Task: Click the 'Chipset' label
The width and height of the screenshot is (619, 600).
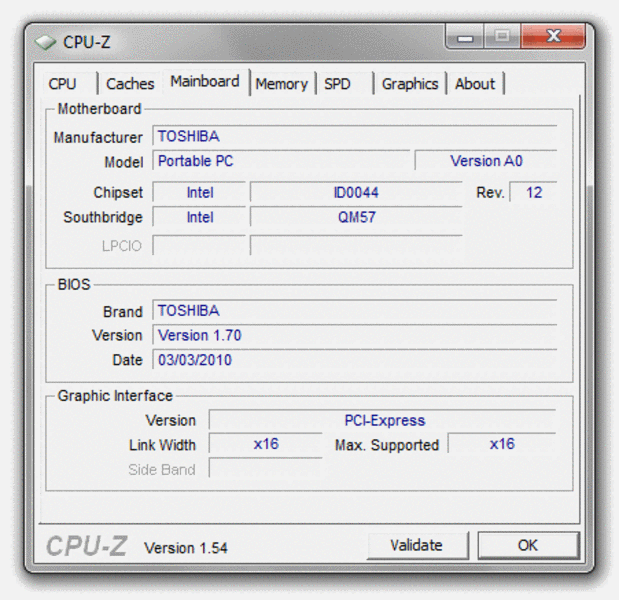Action: click(118, 193)
